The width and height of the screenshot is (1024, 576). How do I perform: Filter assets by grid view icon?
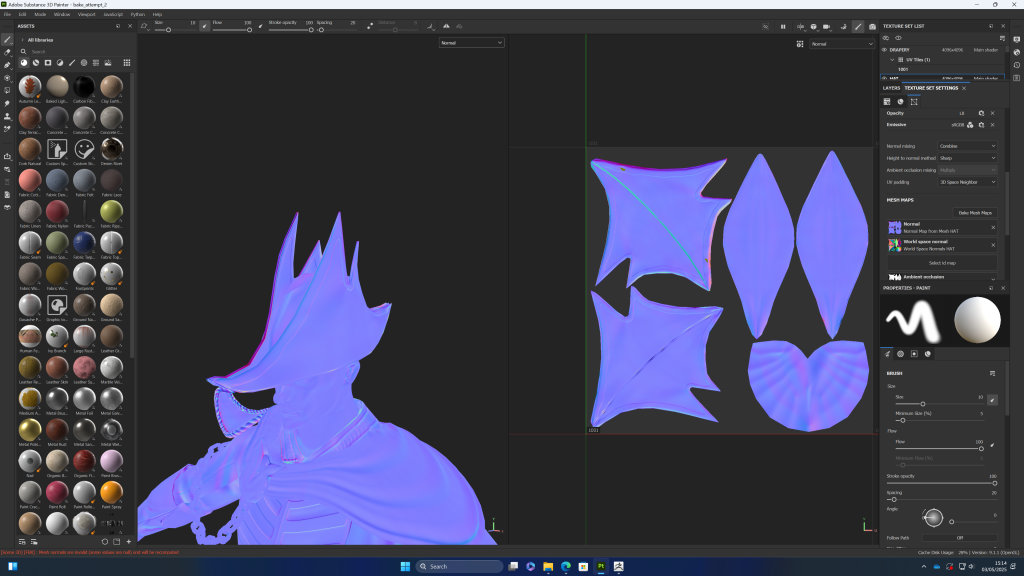pyautogui.click(x=127, y=62)
